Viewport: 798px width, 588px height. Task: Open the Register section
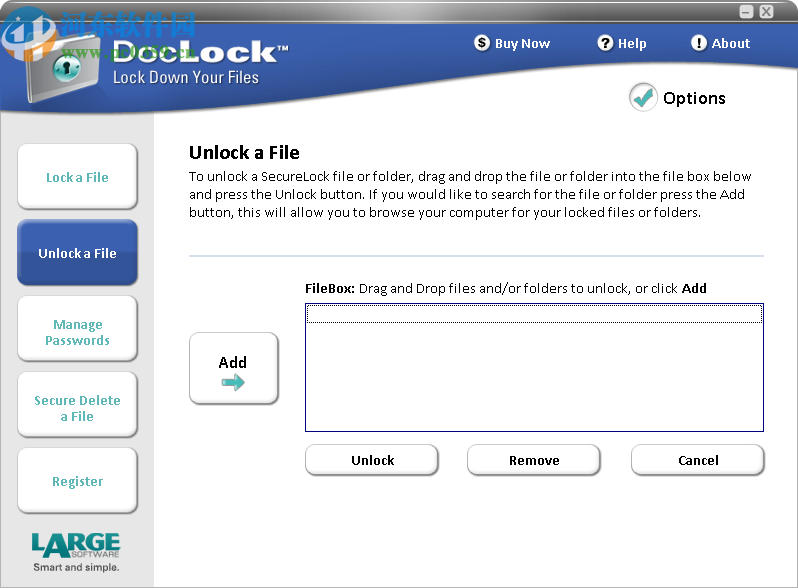tap(77, 481)
